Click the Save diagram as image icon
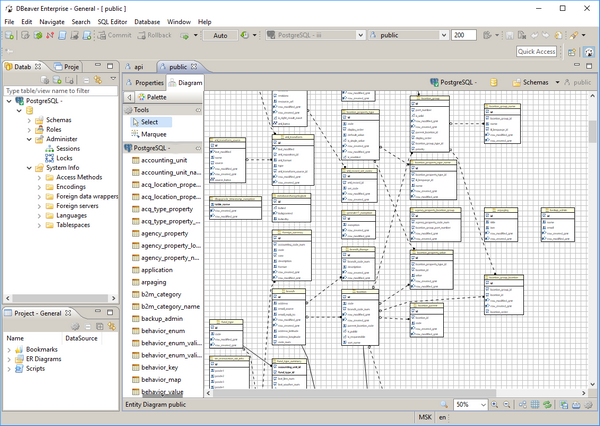The width and height of the screenshot is (600, 426). point(564,405)
